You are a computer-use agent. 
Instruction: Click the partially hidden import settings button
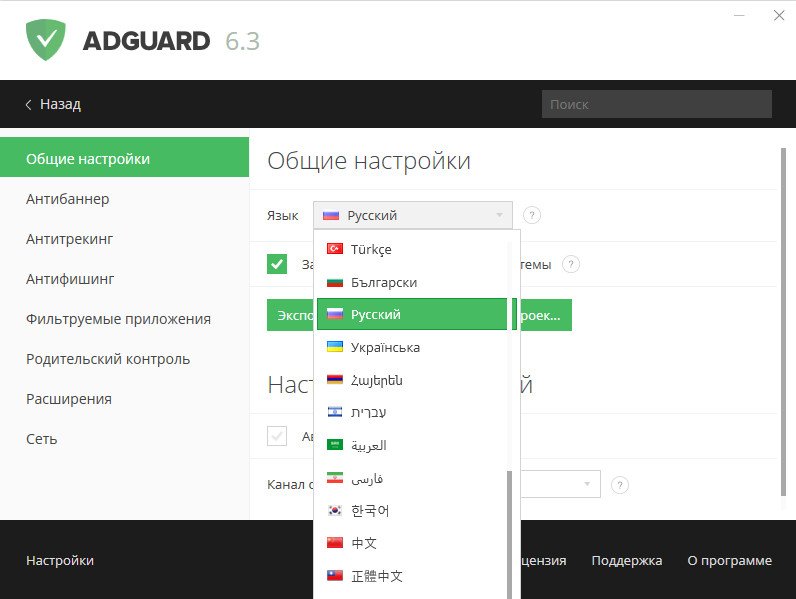pos(544,315)
